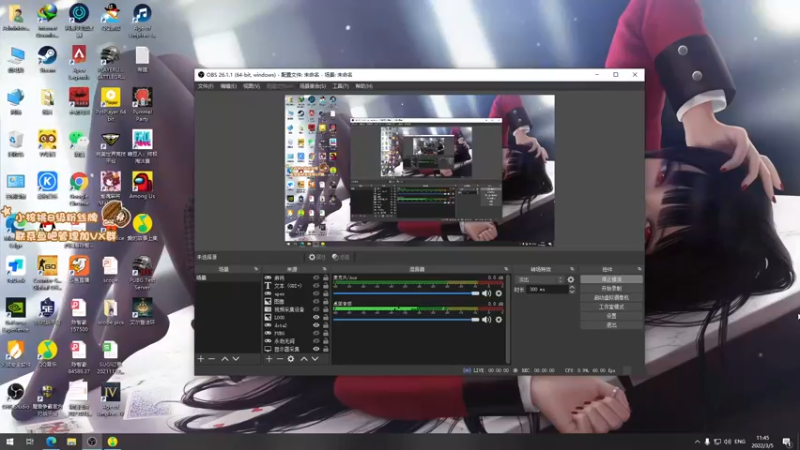Add a new source with the plus icon
The width and height of the screenshot is (800, 450).
pyautogui.click(x=269, y=359)
